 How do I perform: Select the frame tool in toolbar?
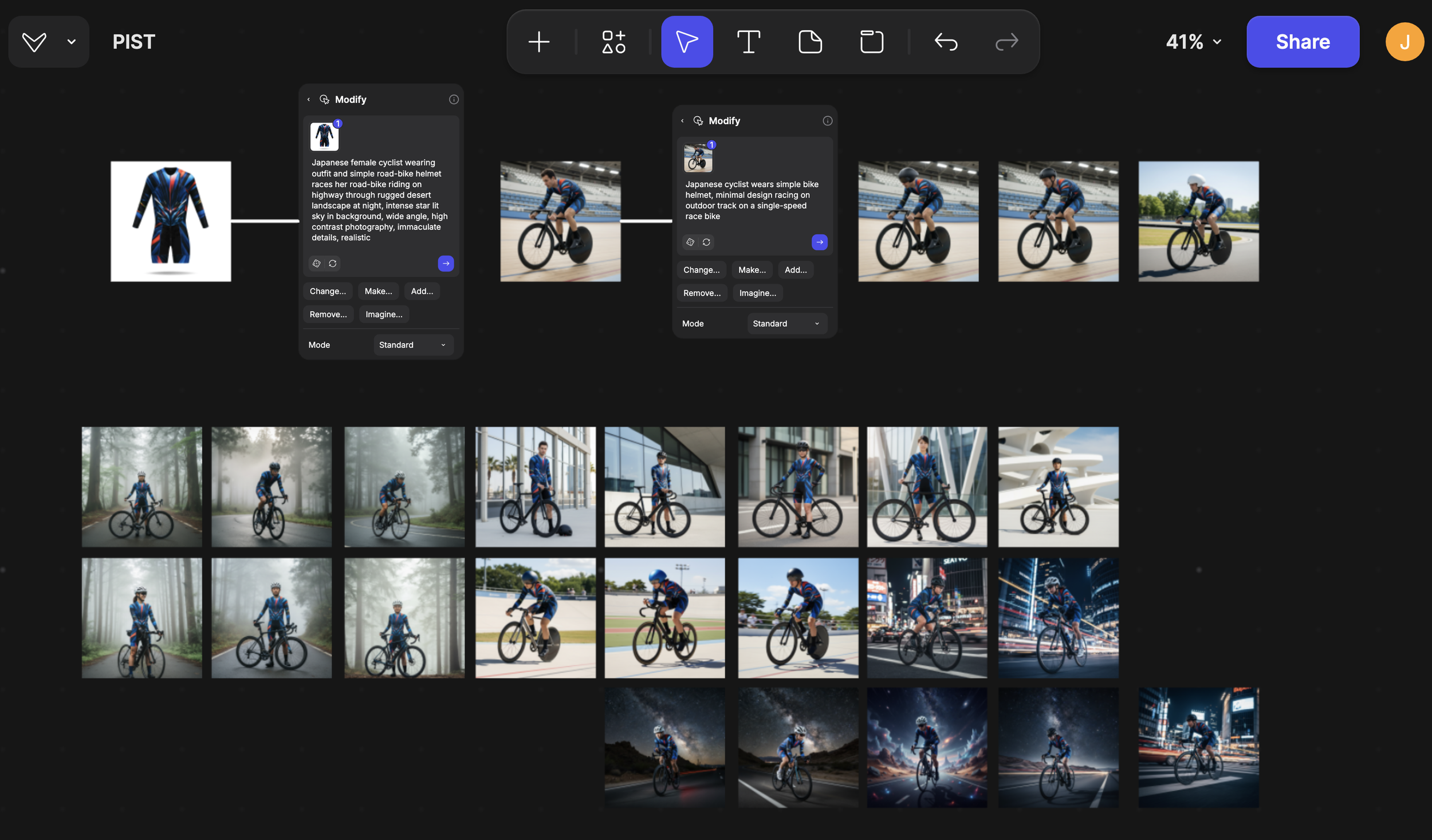[872, 42]
